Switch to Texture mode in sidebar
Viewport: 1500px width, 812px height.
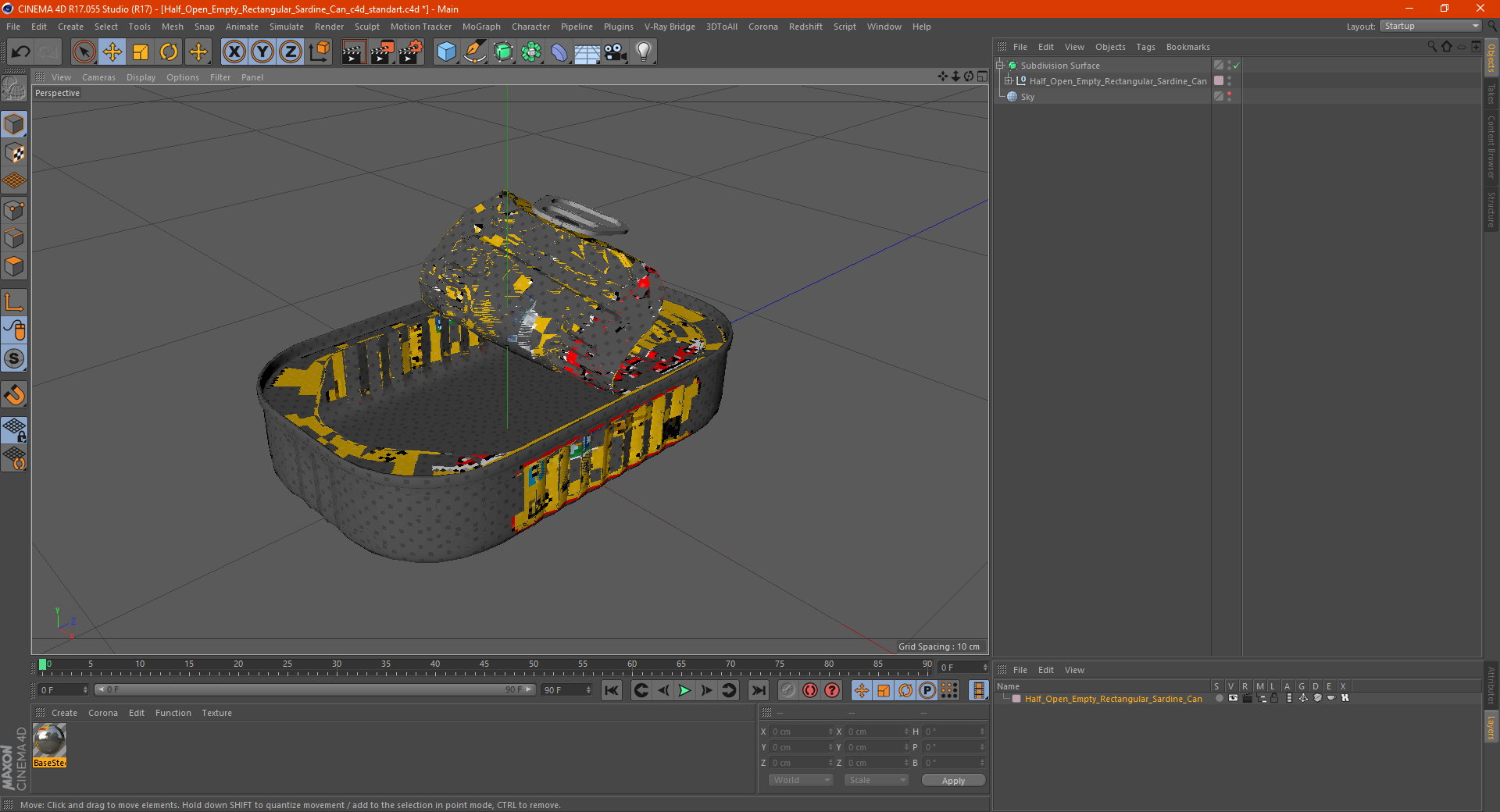[x=14, y=153]
